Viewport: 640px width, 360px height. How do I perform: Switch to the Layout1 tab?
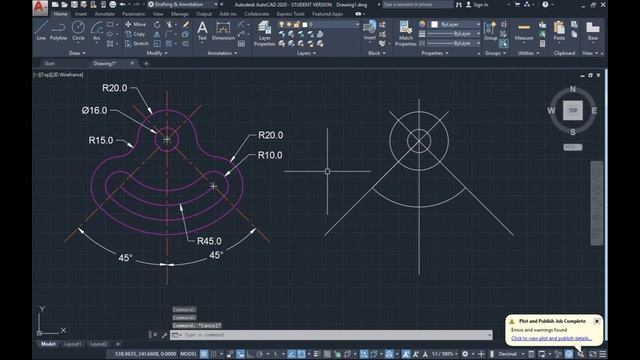tap(72, 344)
